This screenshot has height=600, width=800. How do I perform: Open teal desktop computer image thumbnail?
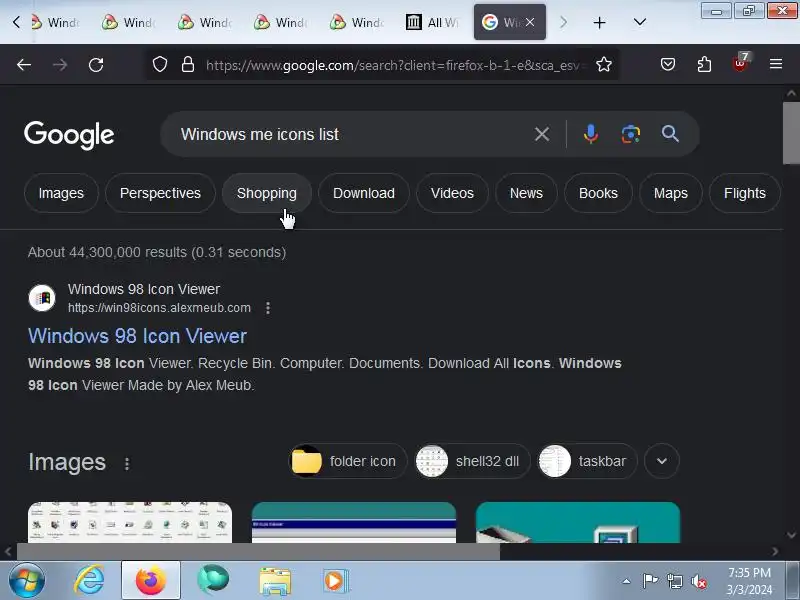578,522
